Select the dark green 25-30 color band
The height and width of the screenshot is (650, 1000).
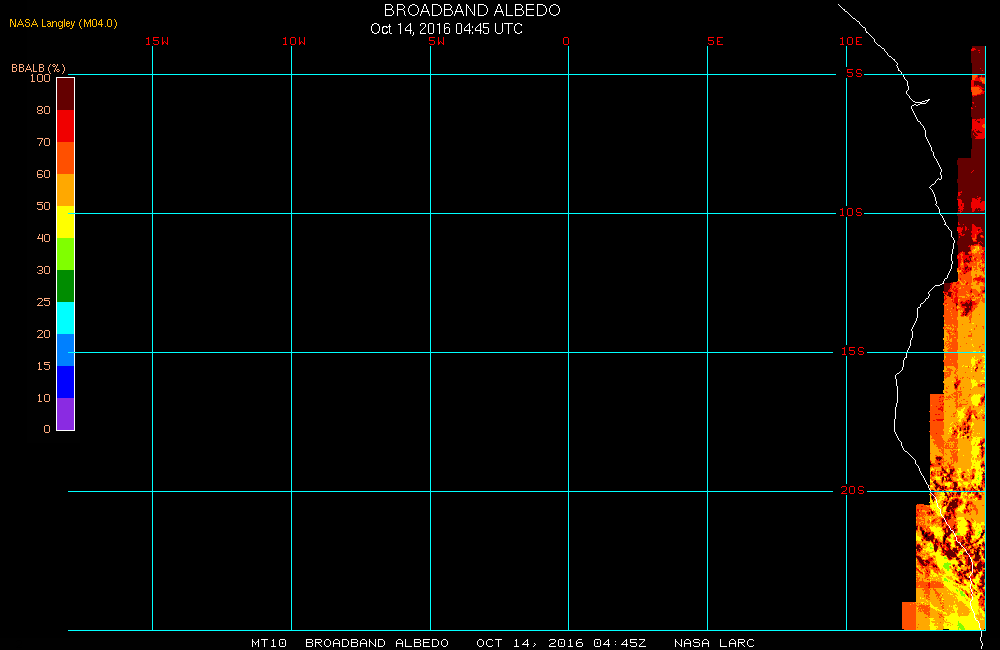[x=66, y=286]
